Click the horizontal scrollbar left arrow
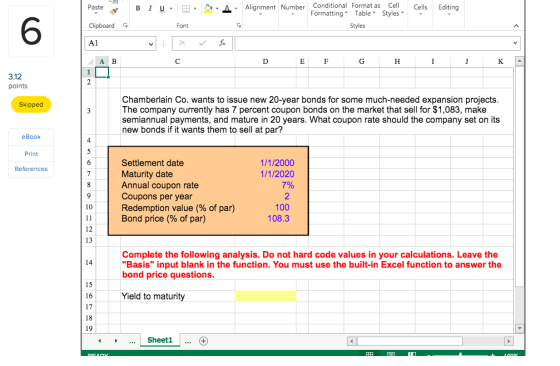Screen dimensions: 560x366 (x=352, y=341)
